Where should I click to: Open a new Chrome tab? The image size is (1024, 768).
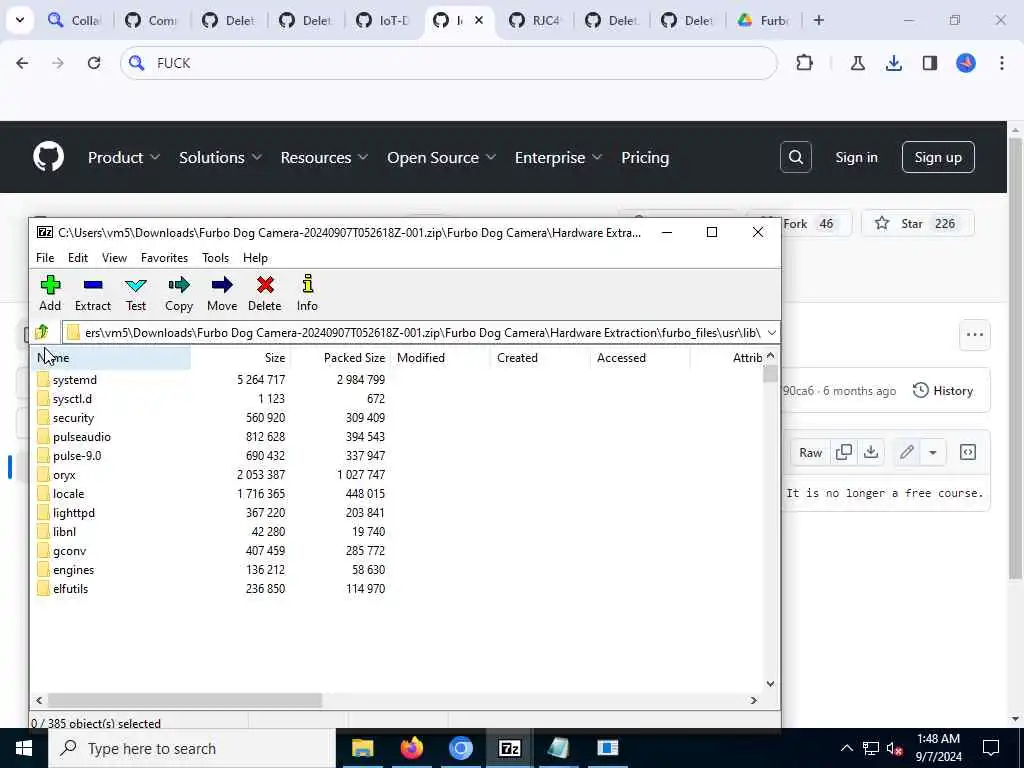pos(819,20)
